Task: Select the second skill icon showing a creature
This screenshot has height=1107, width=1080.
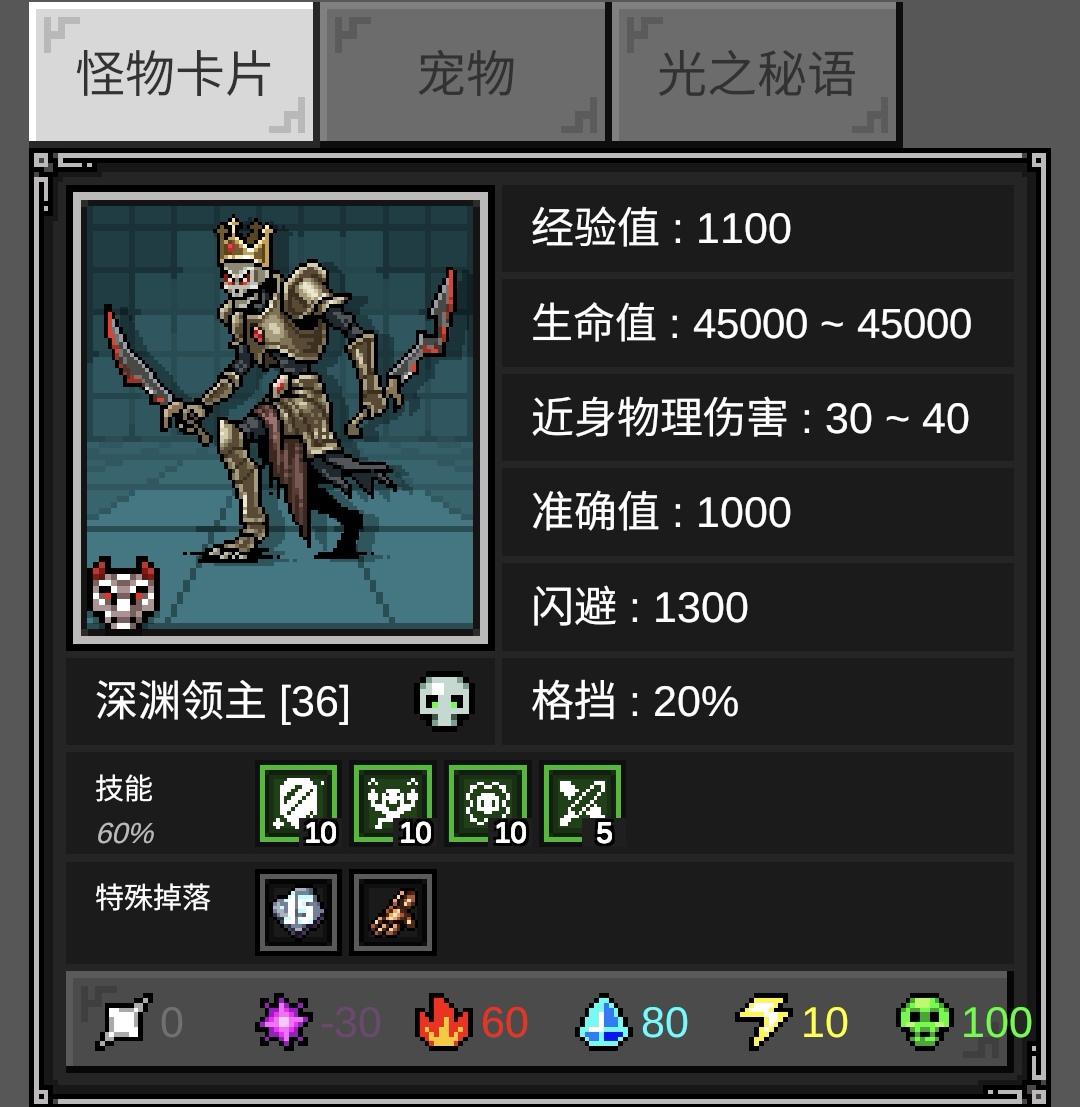Action: pyautogui.click(x=393, y=803)
